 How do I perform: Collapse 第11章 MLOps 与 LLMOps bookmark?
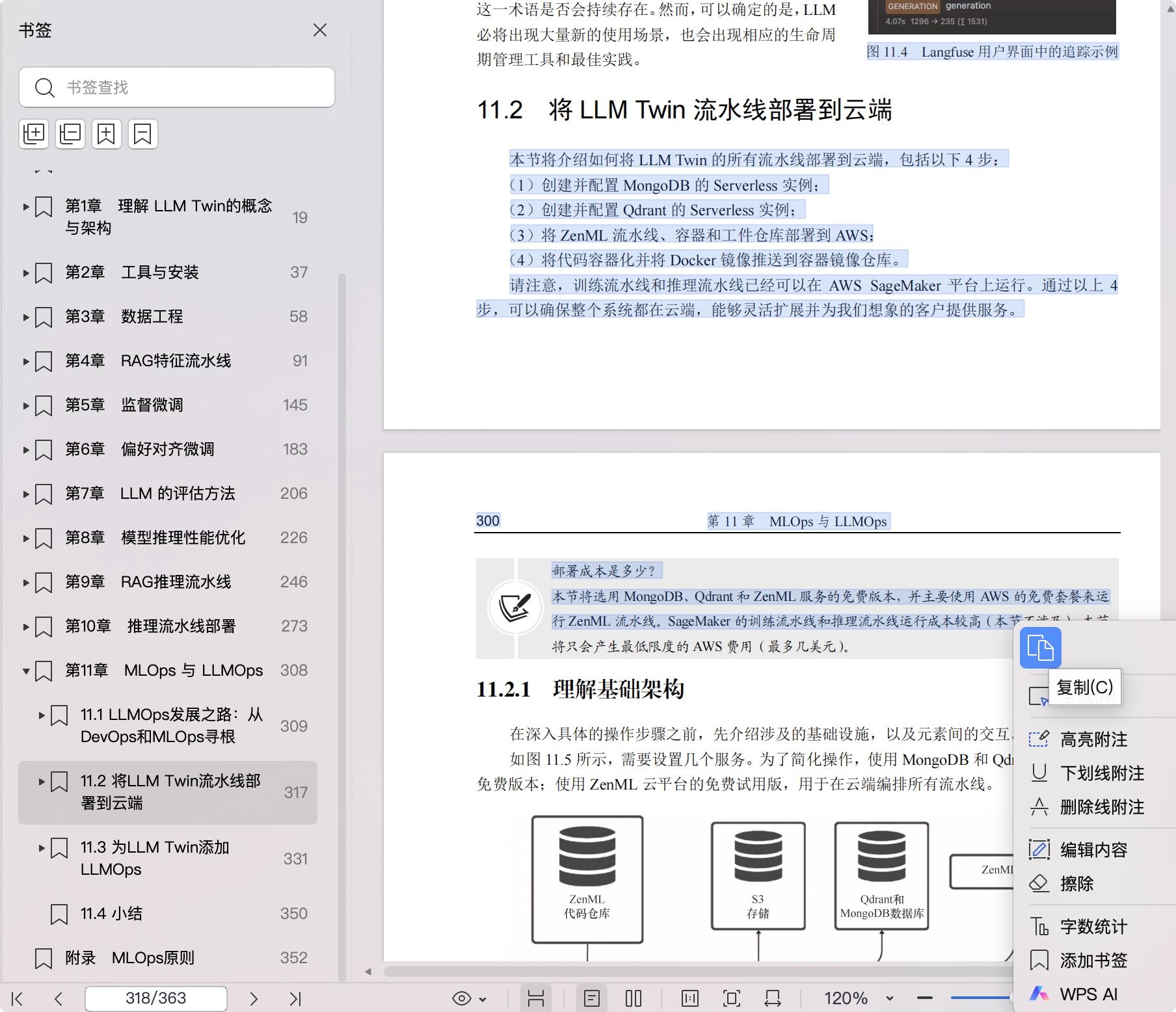[x=26, y=671]
